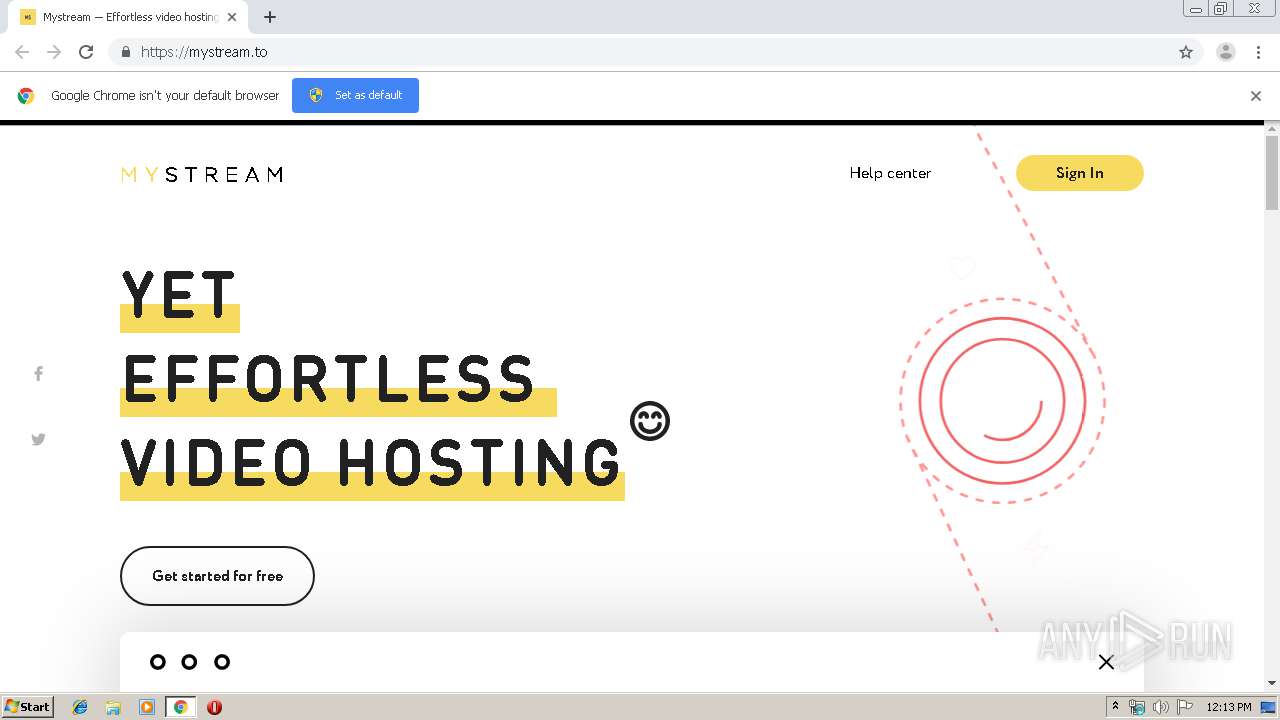This screenshot has height=720, width=1280.
Task: Open Chrome's three-dot menu
Action: [1259, 52]
